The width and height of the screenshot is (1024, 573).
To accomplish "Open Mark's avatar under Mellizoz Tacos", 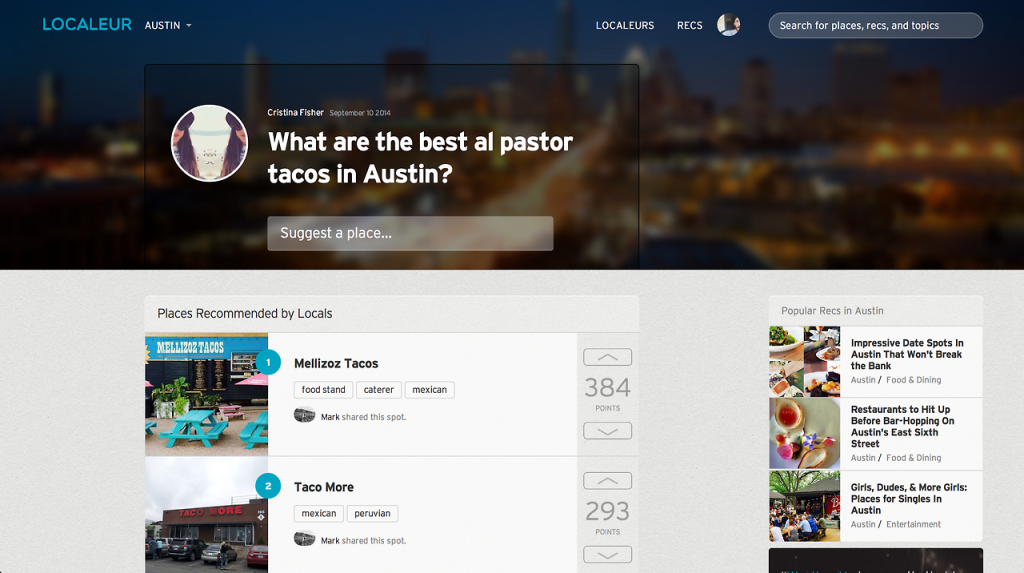I will pos(304,415).
